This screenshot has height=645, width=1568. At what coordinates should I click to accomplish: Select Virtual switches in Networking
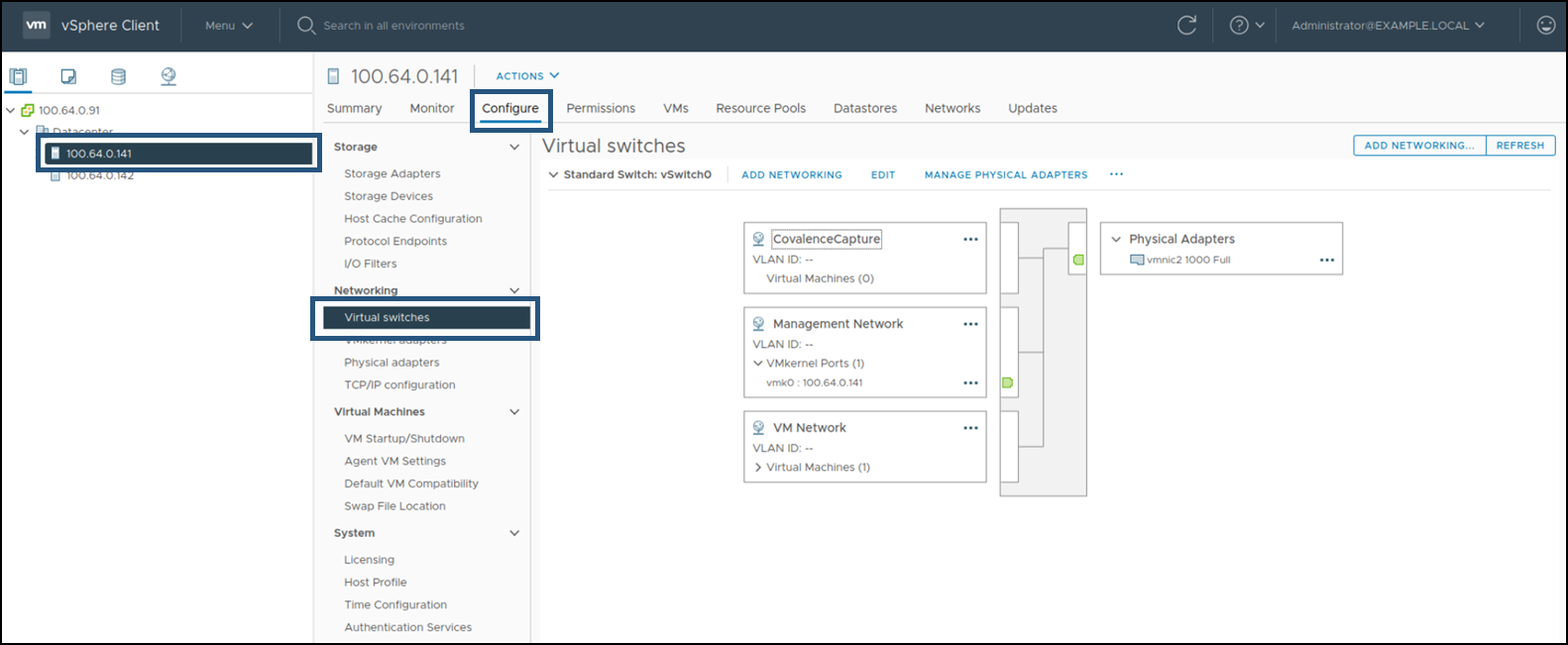pos(426,318)
